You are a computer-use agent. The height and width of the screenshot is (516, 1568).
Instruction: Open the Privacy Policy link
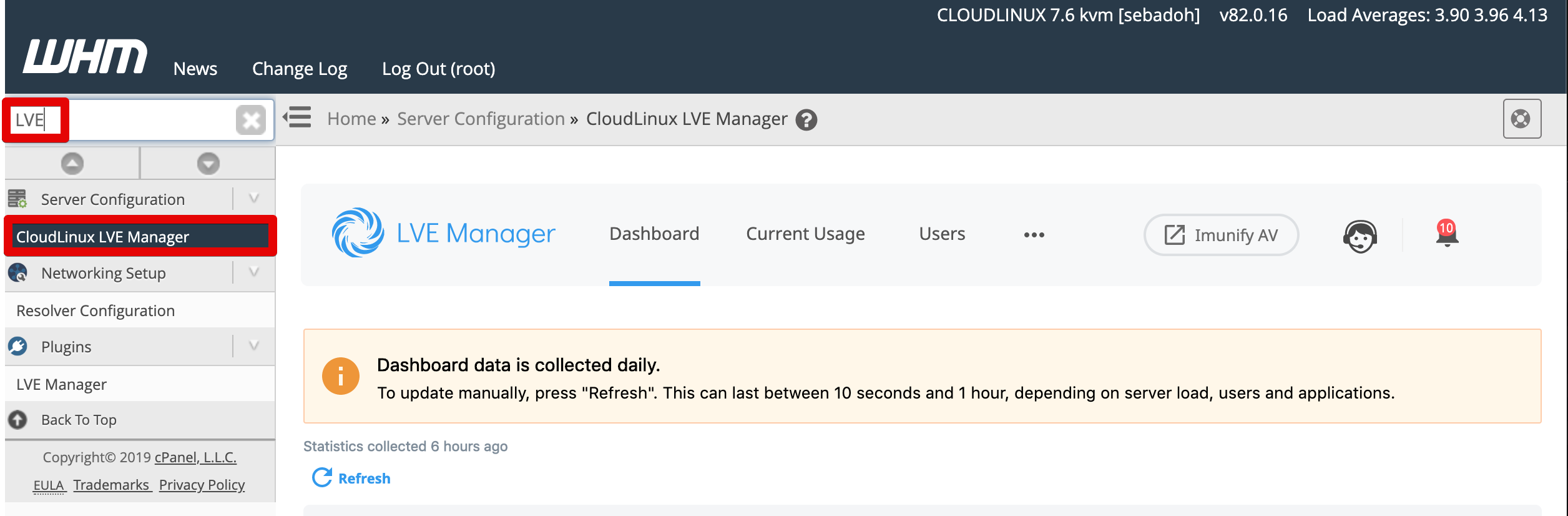(202, 485)
